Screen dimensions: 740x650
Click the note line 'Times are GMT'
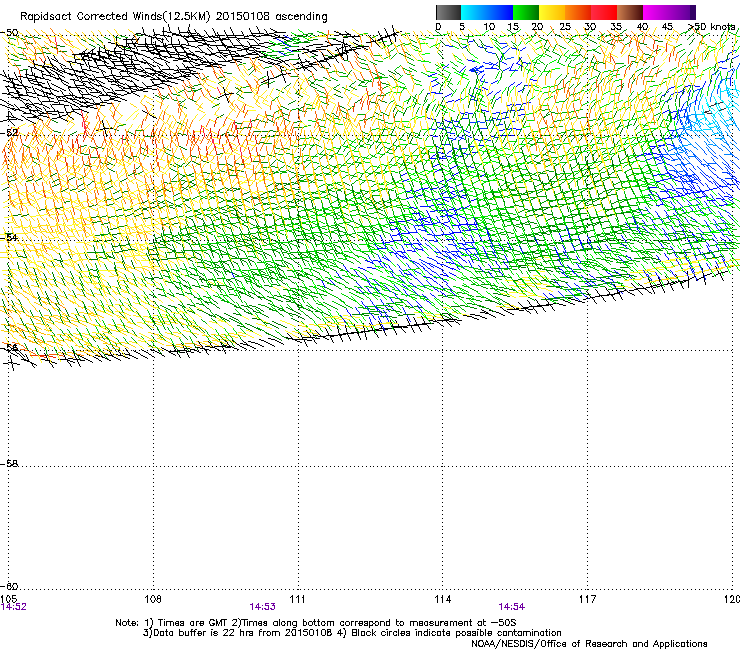click(x=316, y=623)
